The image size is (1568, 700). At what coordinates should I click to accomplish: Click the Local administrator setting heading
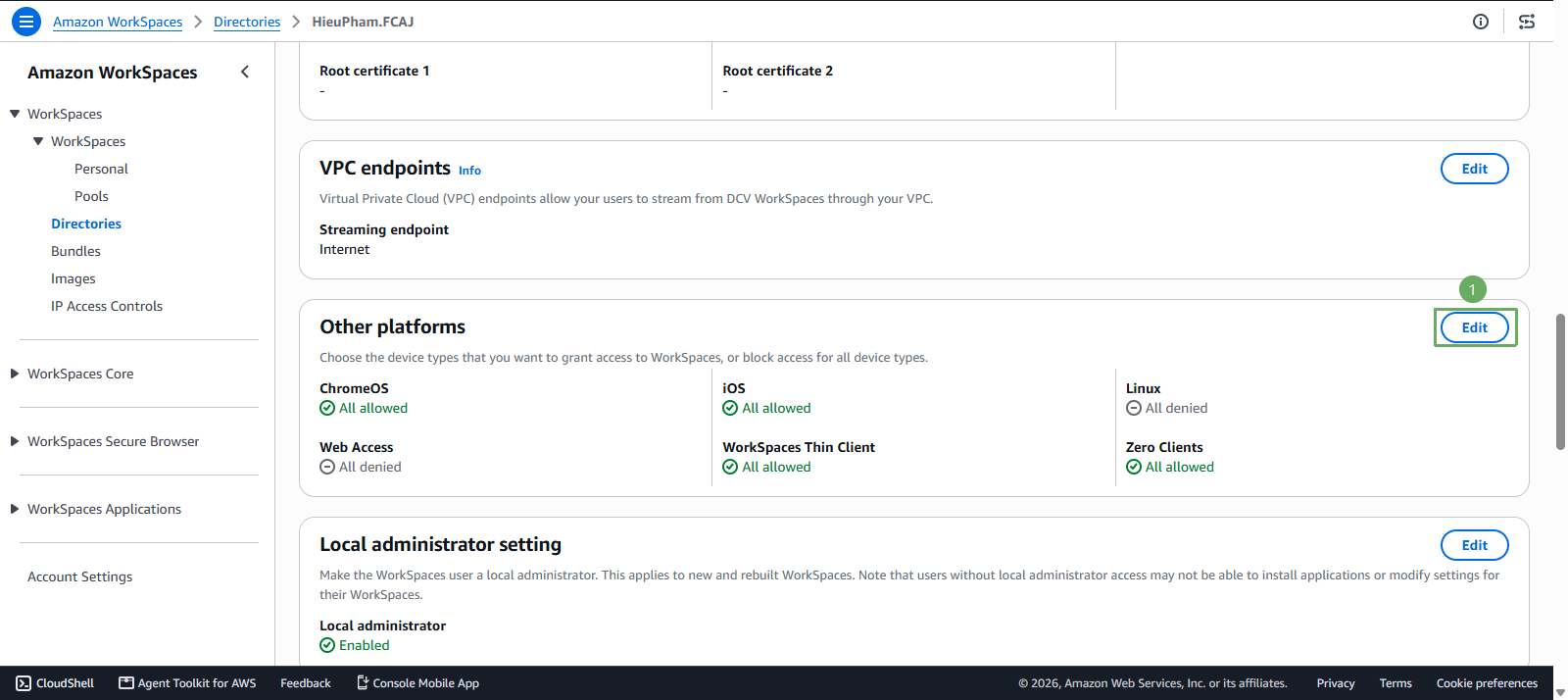pyautogui.click(x=440, y=544)
